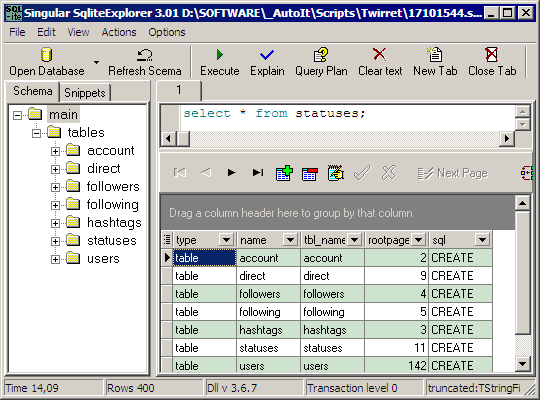Image resolution: width=540 pixels, height=400 pixels.
Task: Click the results grid scroll up arrow
Action: 522,203
